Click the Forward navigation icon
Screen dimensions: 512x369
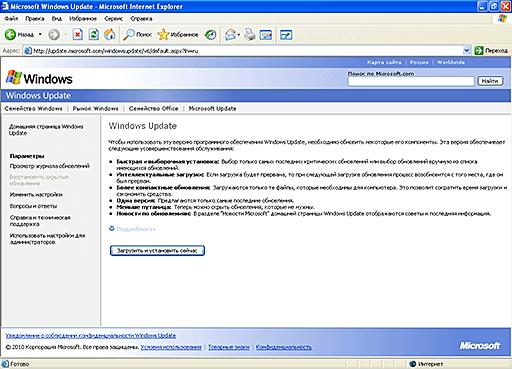pos(54,34)
